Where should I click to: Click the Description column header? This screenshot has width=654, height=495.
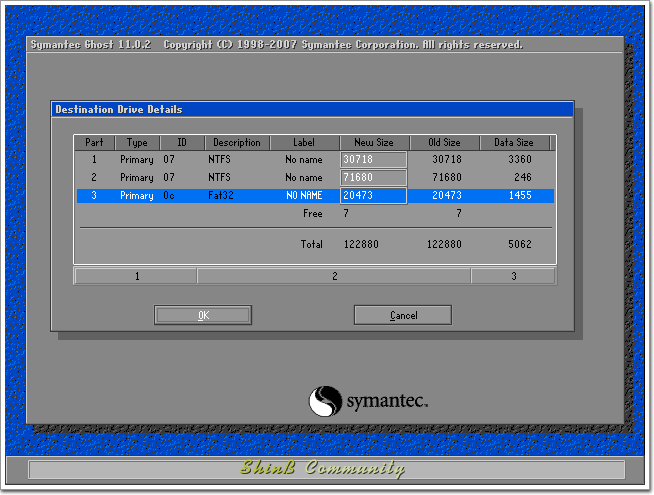pyautogui.click(x=237, y=143)
